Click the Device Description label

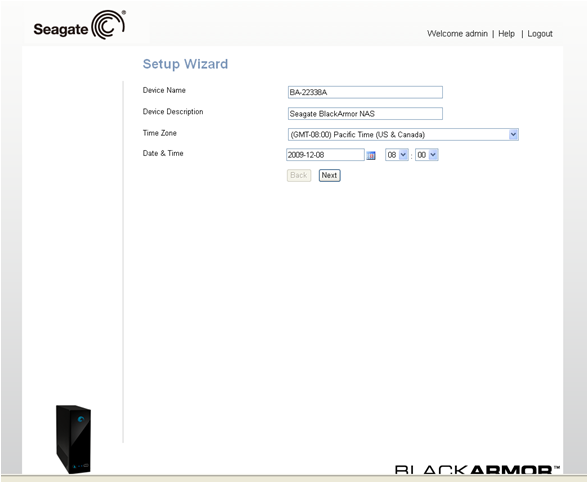point(173,112)
